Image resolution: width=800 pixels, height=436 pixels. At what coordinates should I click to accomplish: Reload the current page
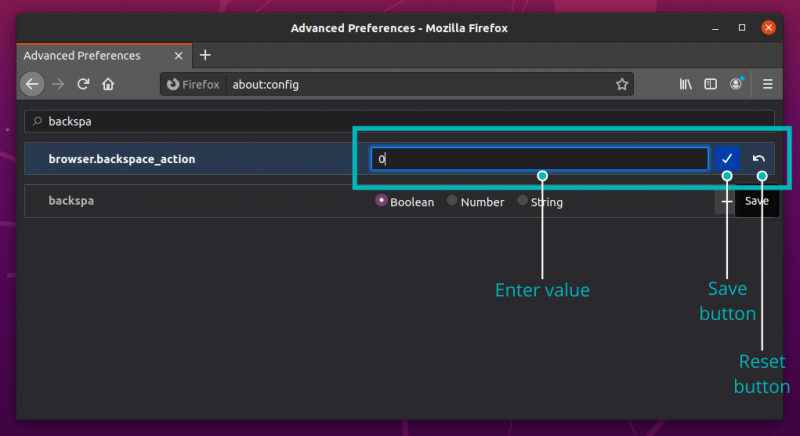84,85
